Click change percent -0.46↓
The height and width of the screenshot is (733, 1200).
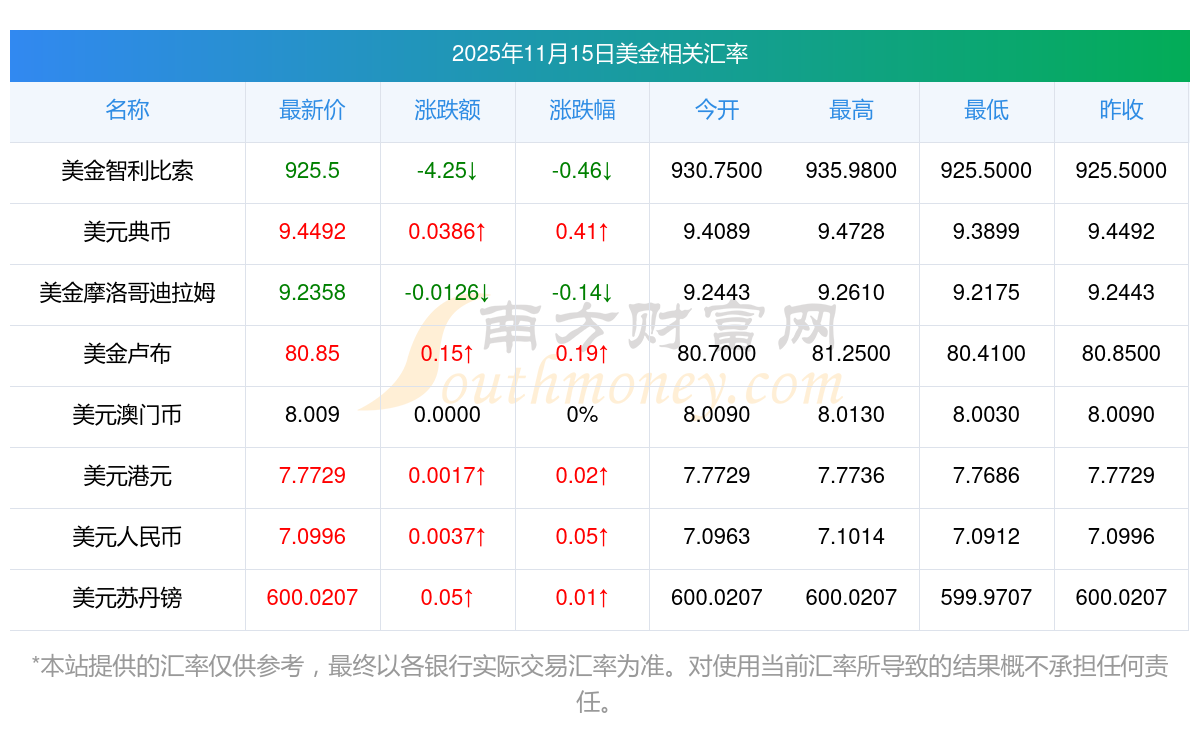(x=582, y=171)
